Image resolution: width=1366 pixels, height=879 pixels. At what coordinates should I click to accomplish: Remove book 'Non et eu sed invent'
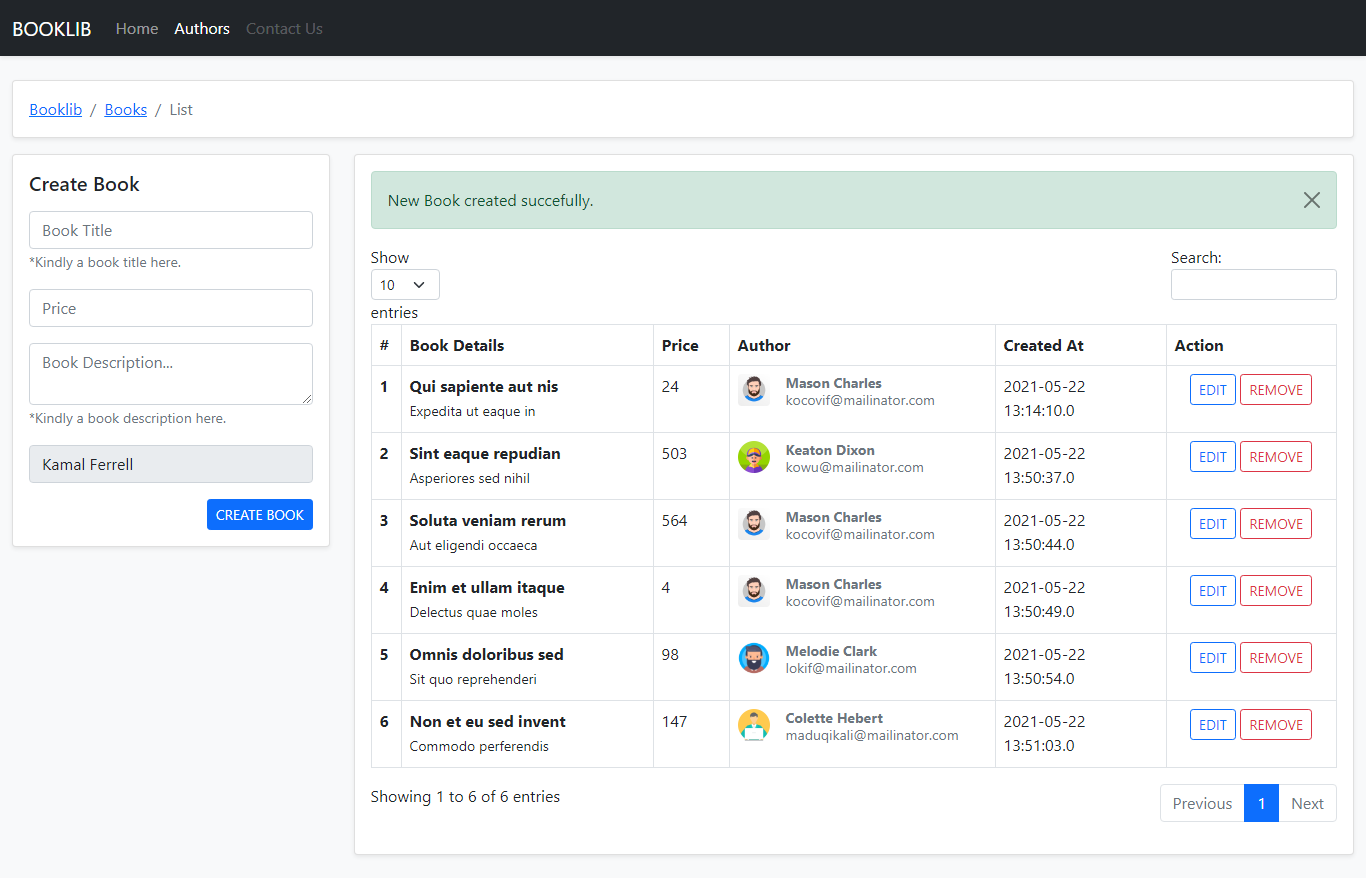click(x=1276, y=725)
